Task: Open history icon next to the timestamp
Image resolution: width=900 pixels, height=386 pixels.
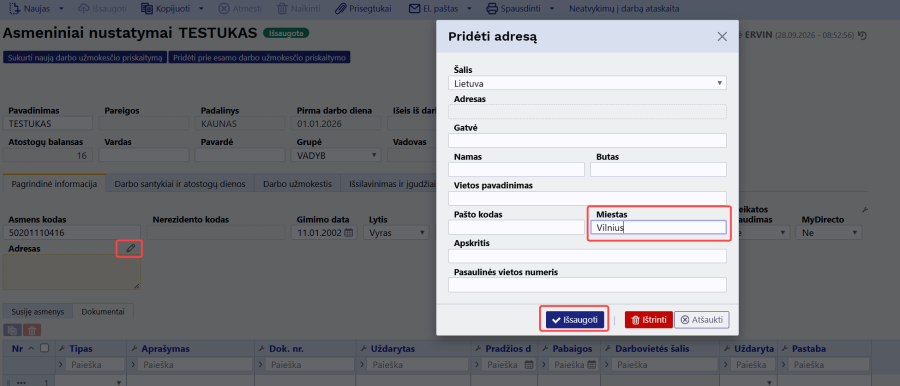Action: pos(862,35)
